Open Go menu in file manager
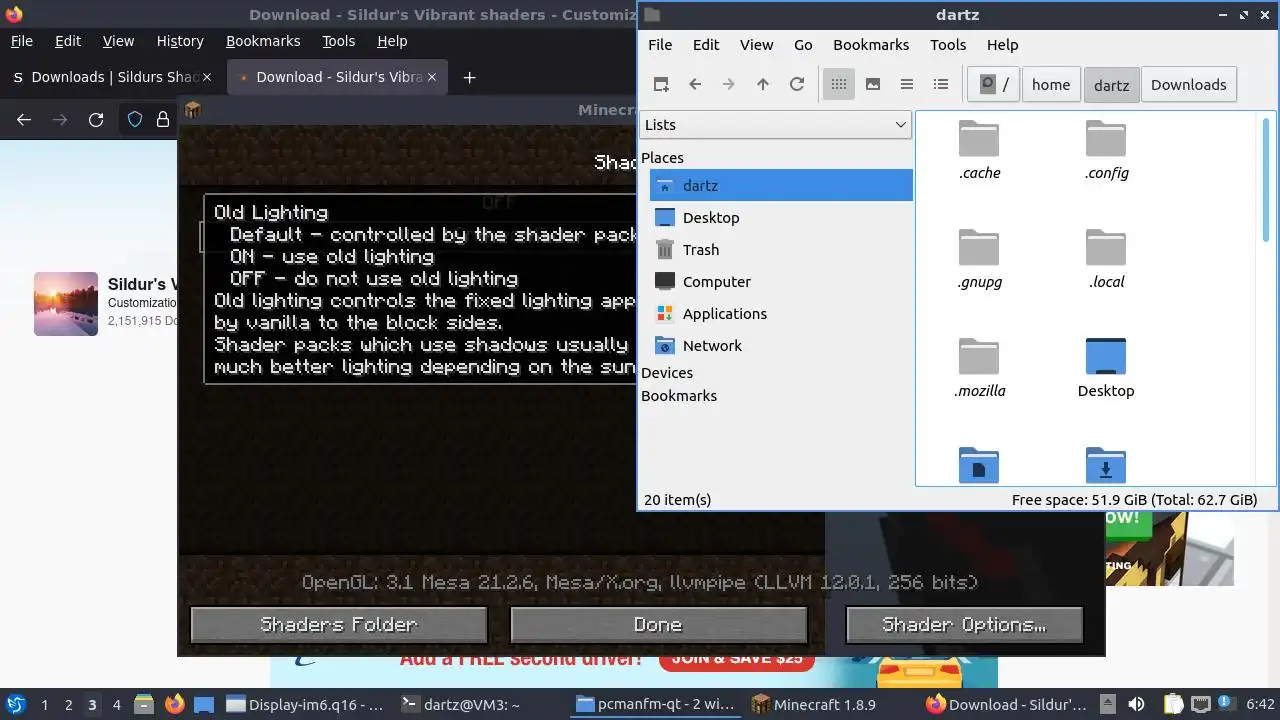 coord(803,45)
